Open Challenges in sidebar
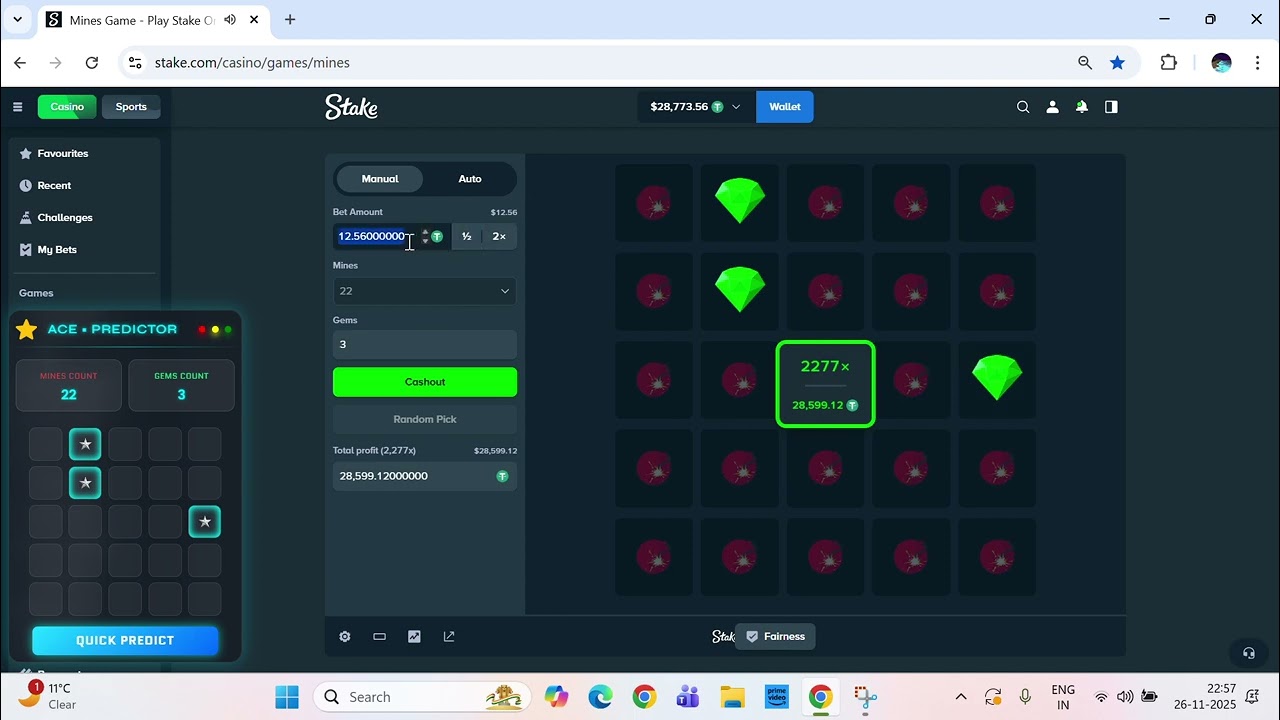Image resolution: width=1280 pixels, height=720 pixels. [65, 218]
